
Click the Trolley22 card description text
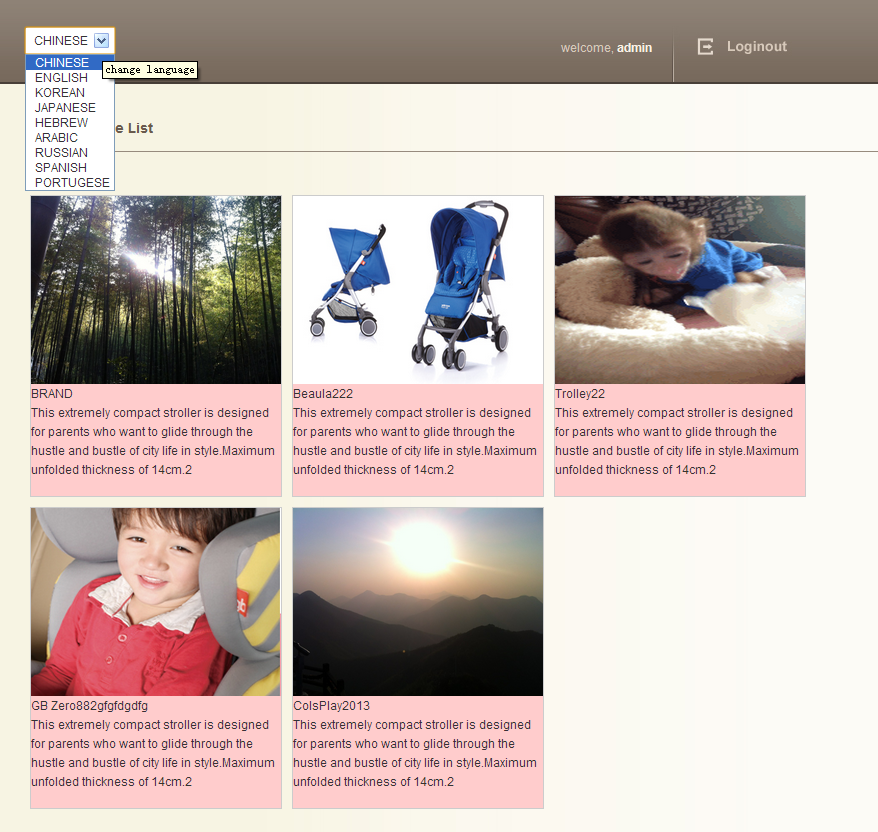click(x=677, y=441)
